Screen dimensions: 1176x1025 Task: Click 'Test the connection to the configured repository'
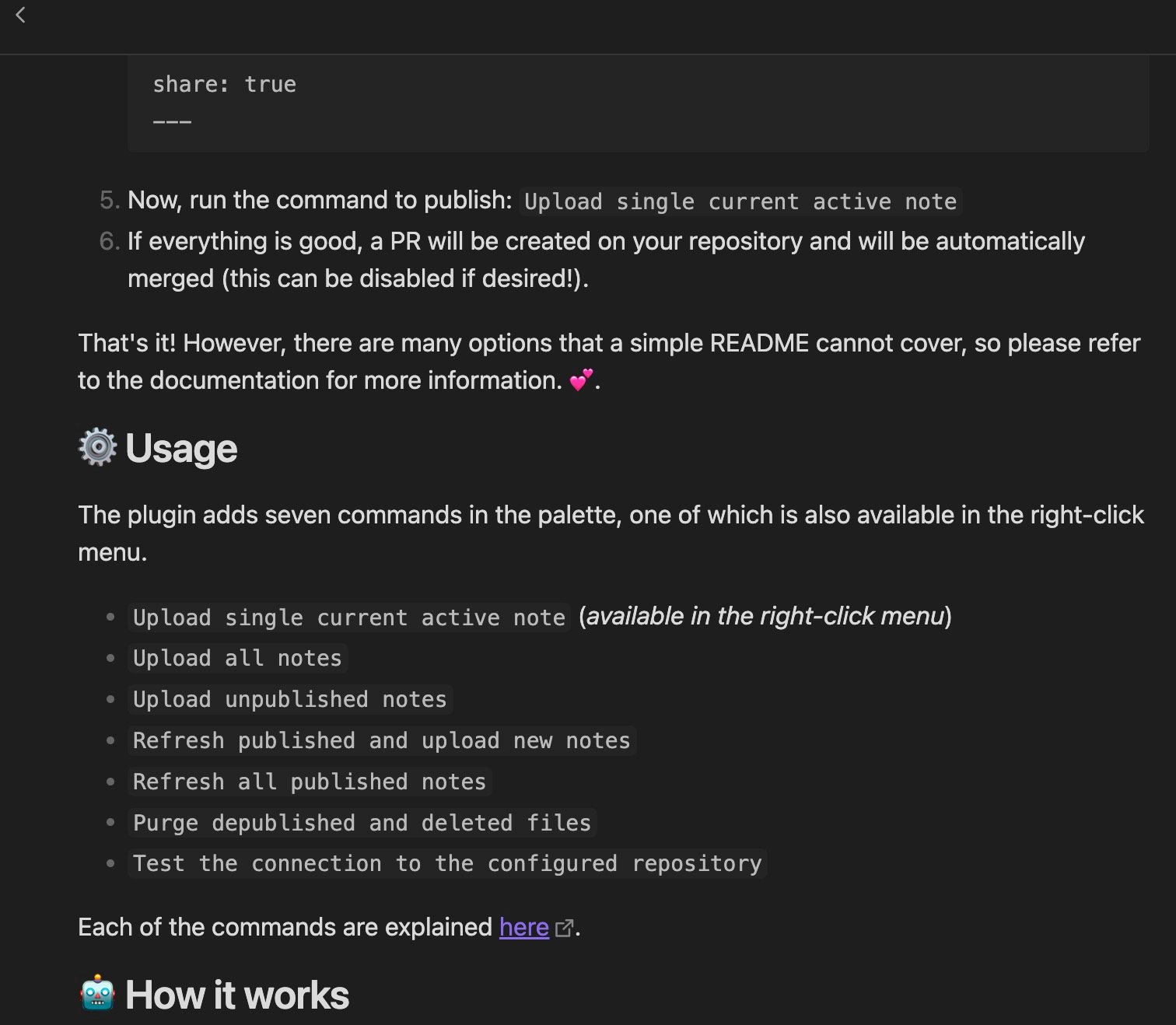coord(447,863)
